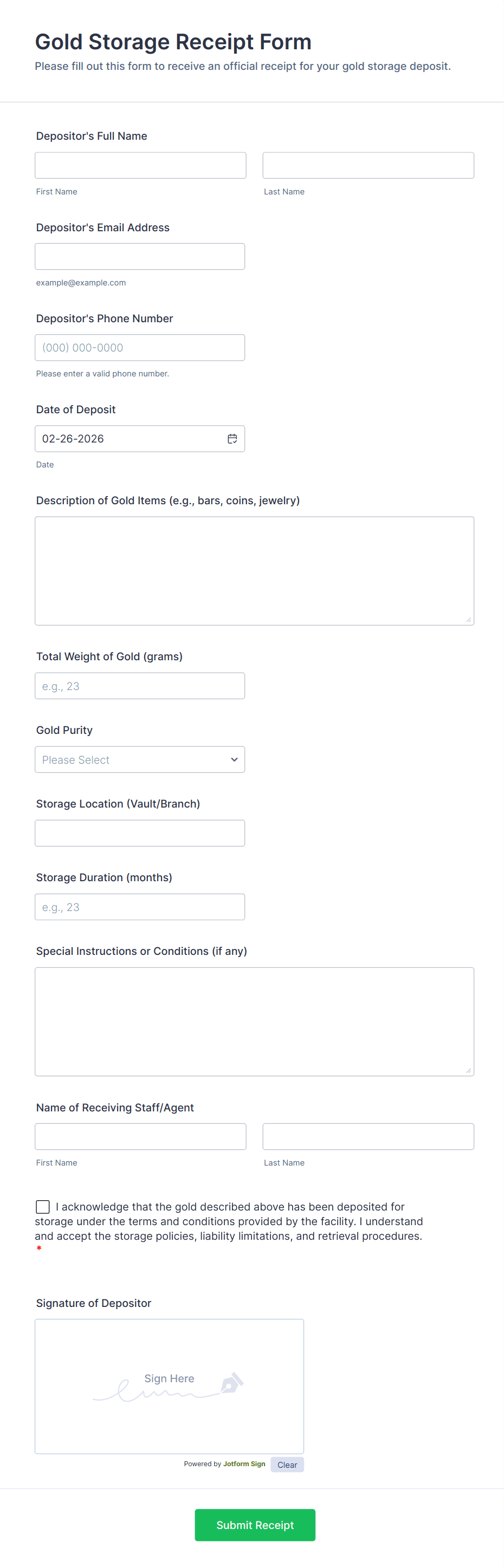Click the Description of Gold Items textarea
The height and width of the screenshot is (1568, 504).
[x=254, y=571]
